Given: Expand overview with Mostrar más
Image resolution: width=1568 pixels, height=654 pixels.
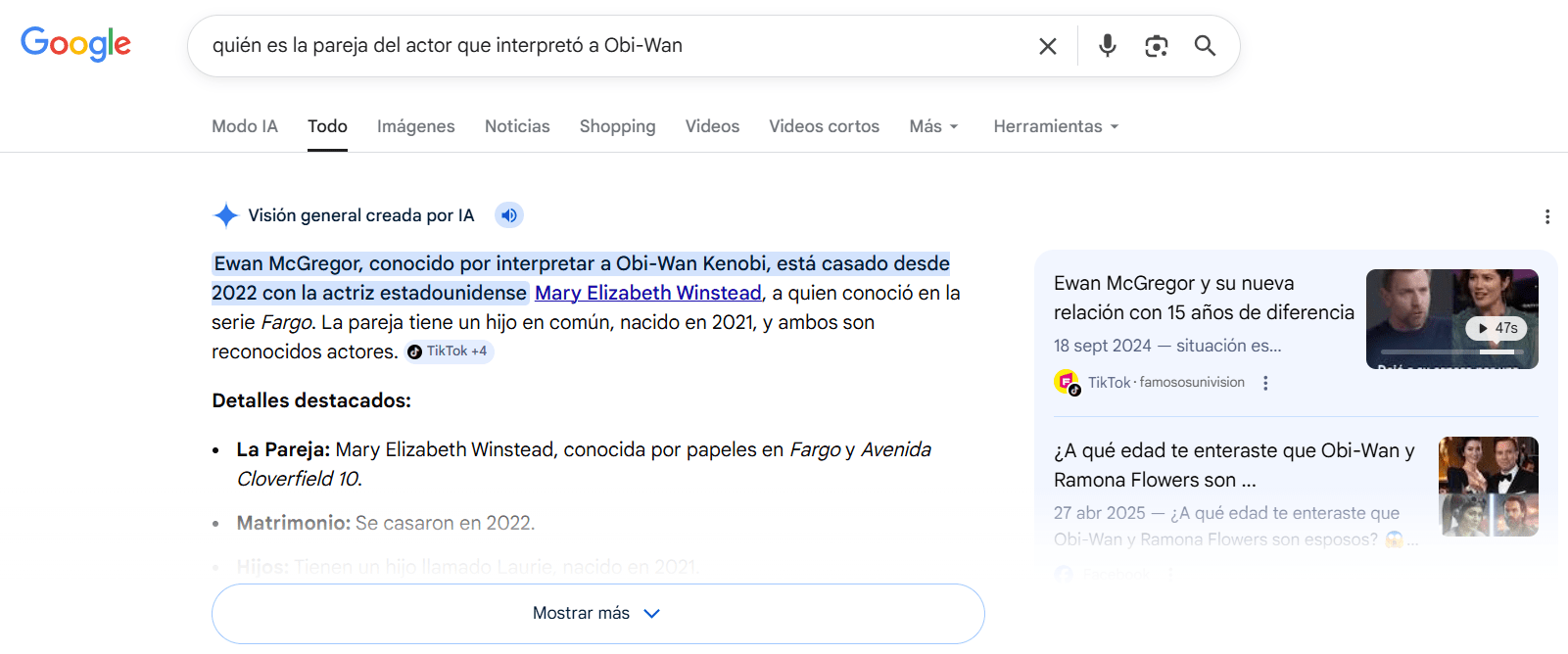Looking at the screenshot, I should 597,613.
